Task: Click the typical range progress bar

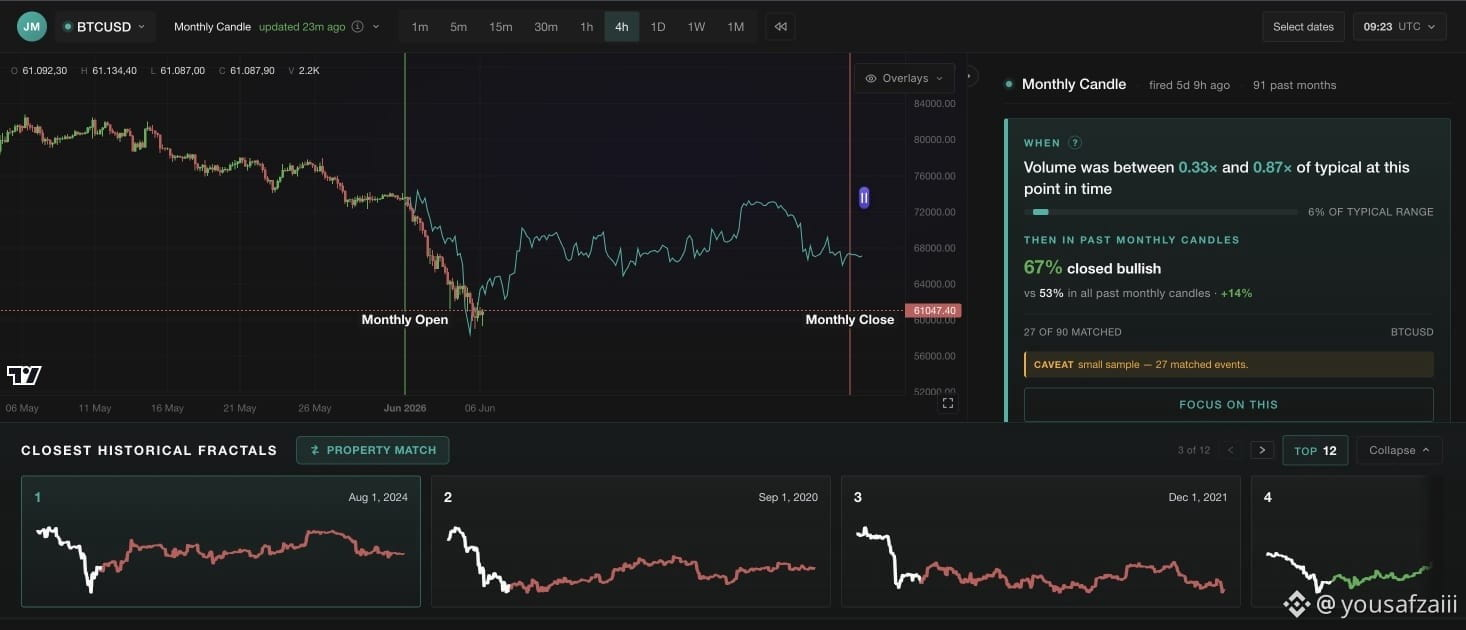Action: [1161, 212]
